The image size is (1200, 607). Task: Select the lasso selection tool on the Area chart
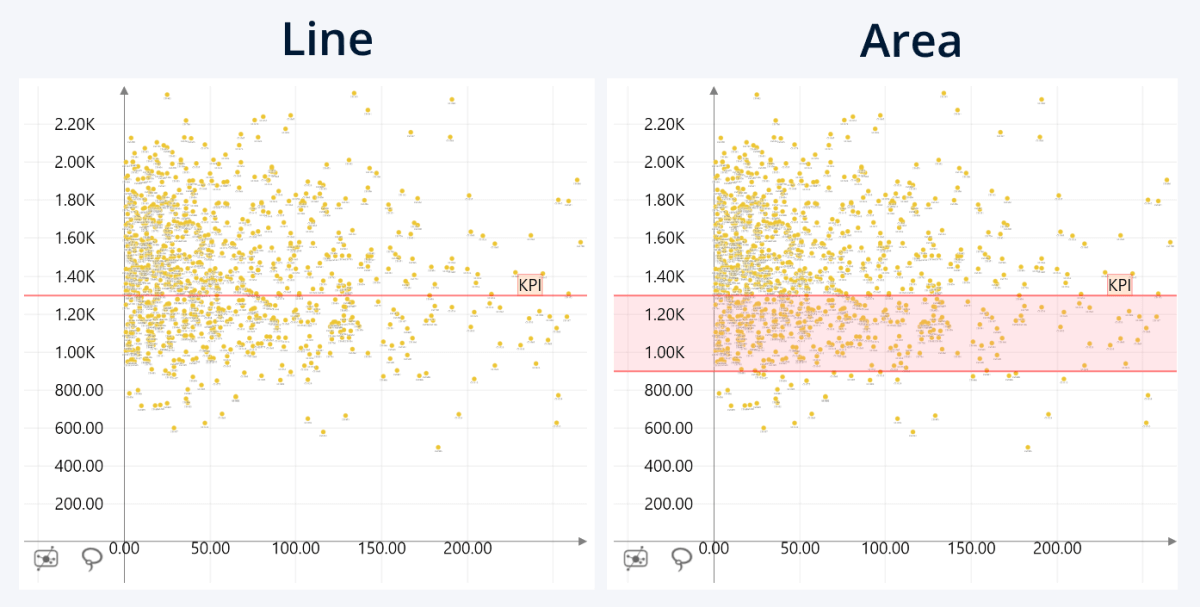click(683, 558)
